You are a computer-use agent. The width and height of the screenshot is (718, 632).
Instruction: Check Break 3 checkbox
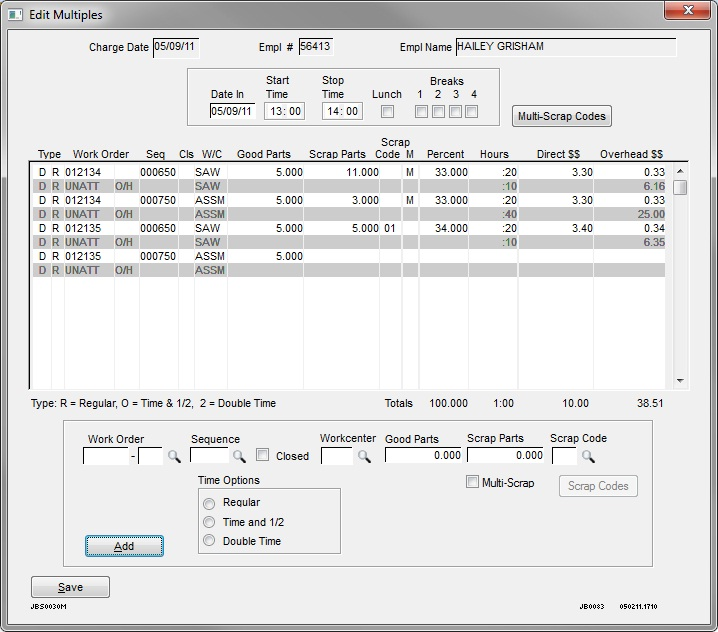[x=455, y=111]
